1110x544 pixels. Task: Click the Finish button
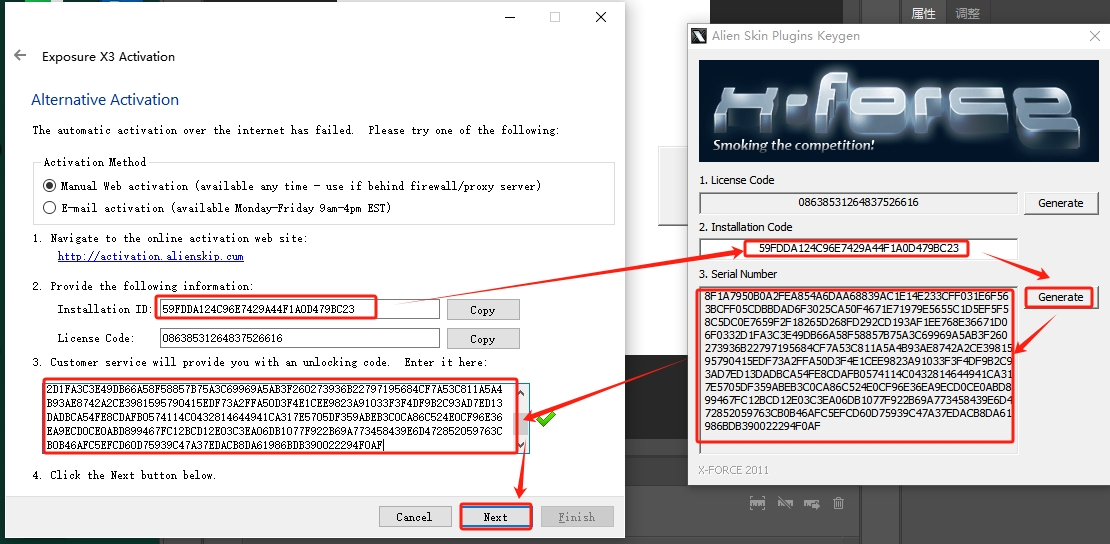[x=577, y=516]
